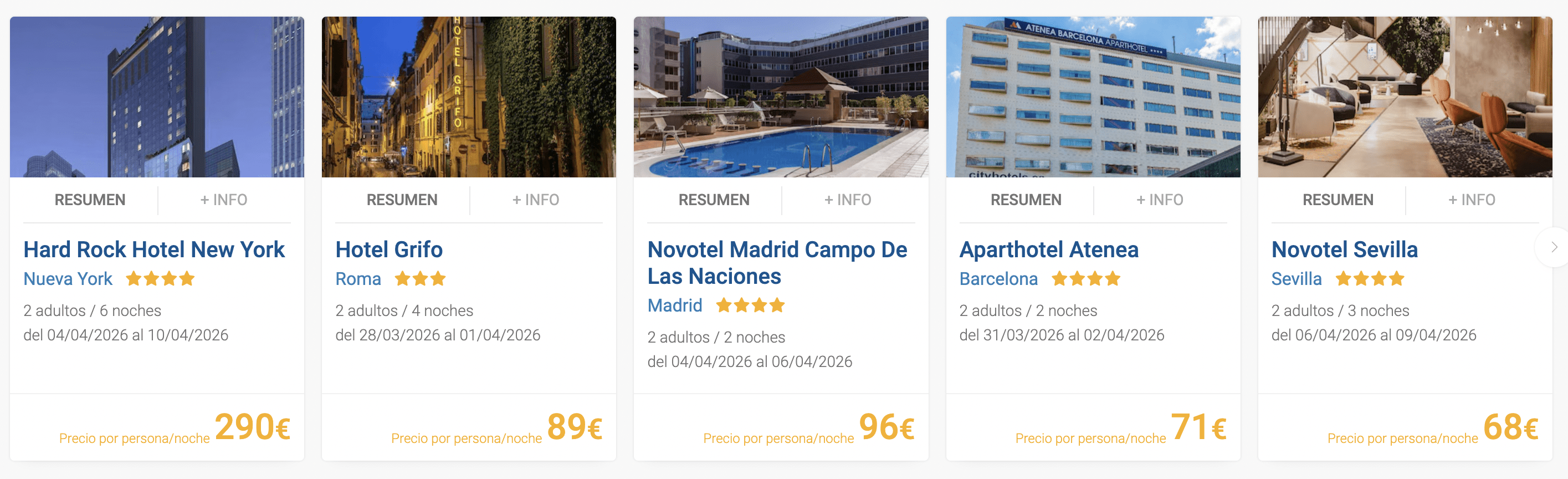
Task: Click the Hard Rock Hotel New York title
Action: click(154, 249)
